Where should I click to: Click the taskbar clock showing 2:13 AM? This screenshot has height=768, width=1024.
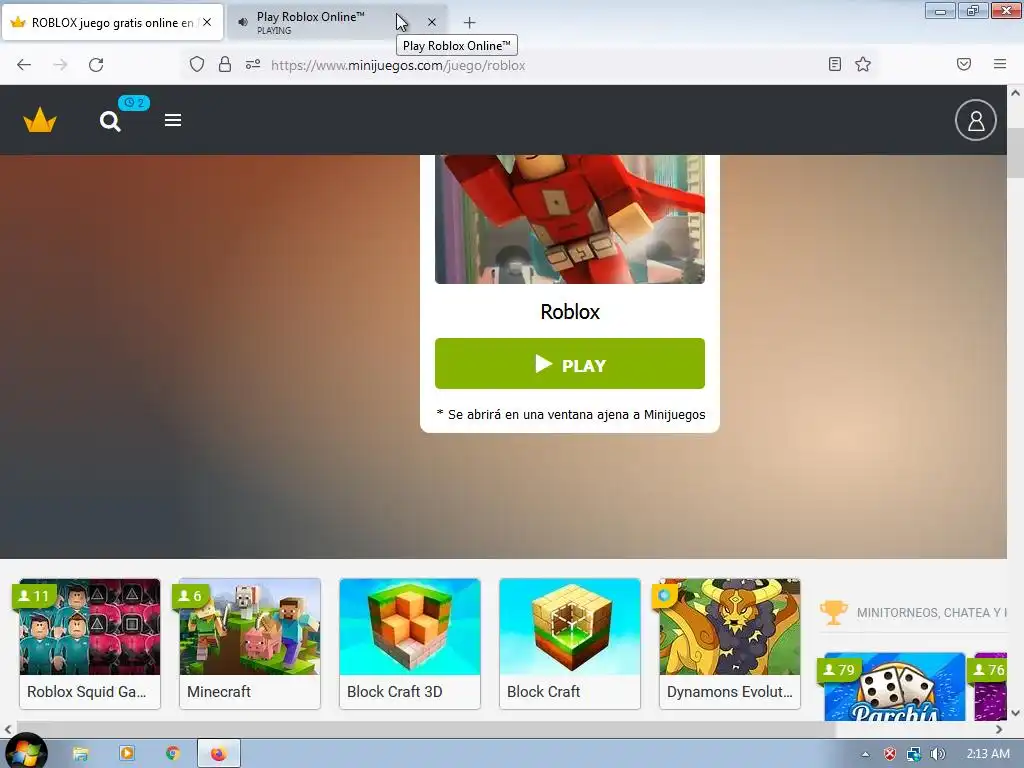point(988,754)
